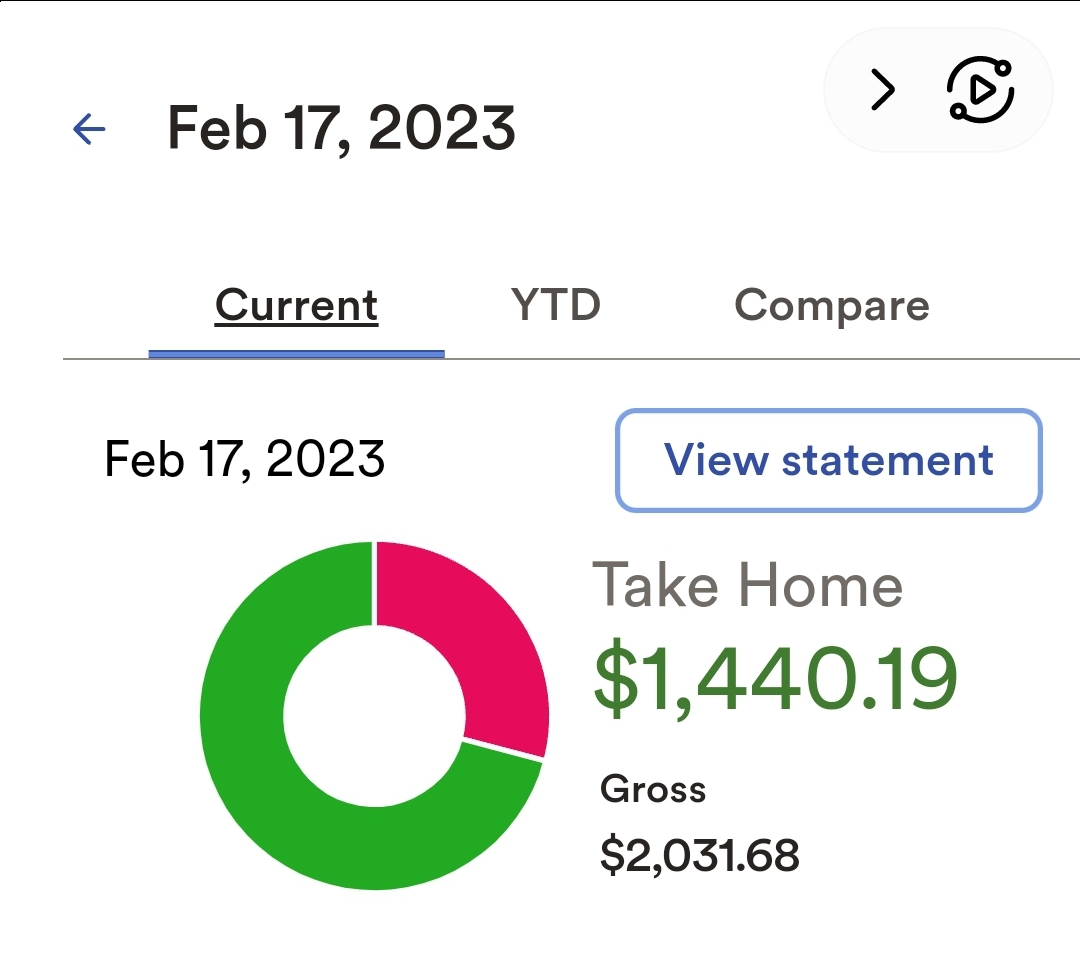This screenshot has height=974, width=1080.
Task: Tap the $1,440.19 take home amount
Action: pyautogui.click(x=776, y=680)
